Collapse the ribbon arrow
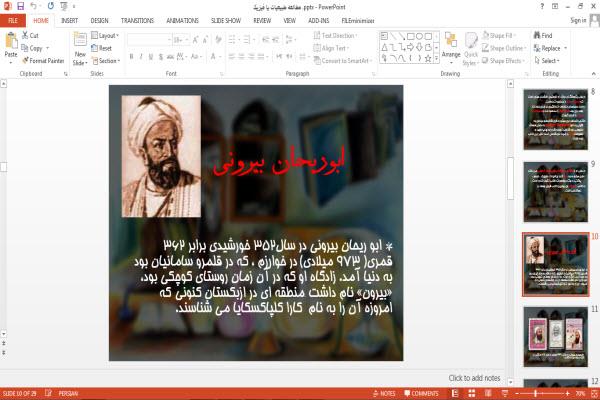Screen dimensions: 600x400 [593, 73]
